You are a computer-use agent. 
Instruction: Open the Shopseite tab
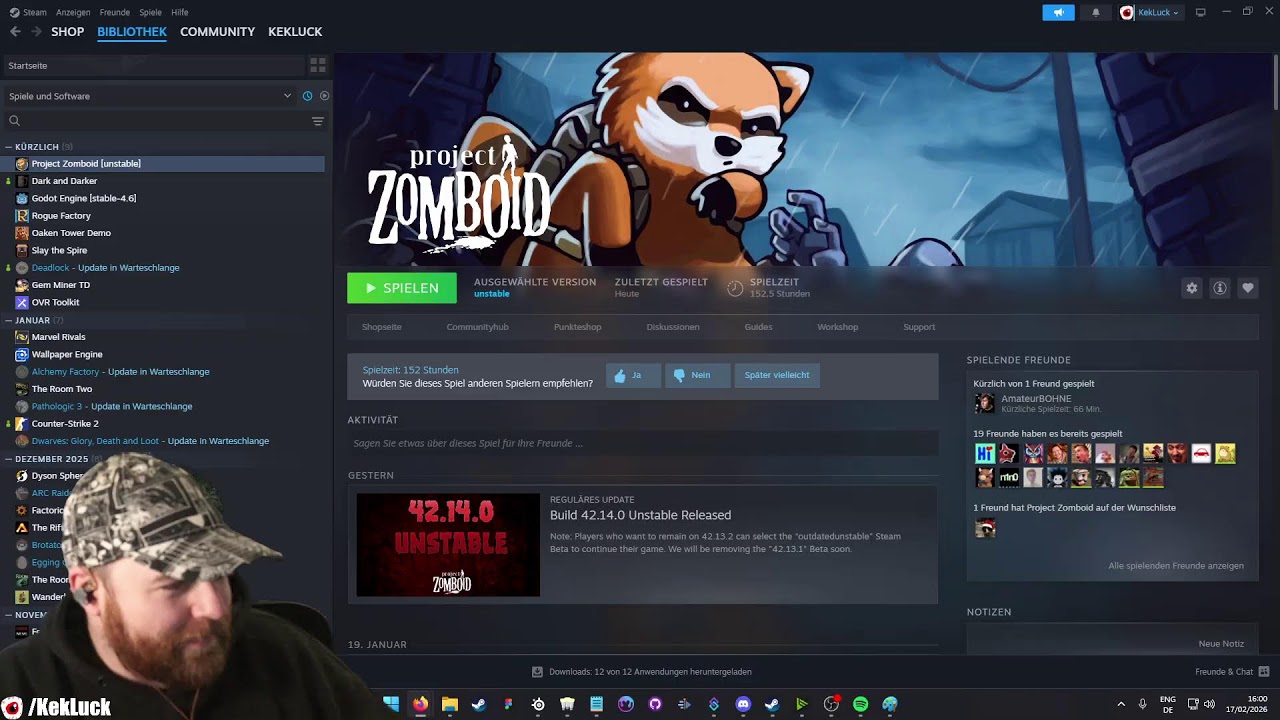pos(382,327)
